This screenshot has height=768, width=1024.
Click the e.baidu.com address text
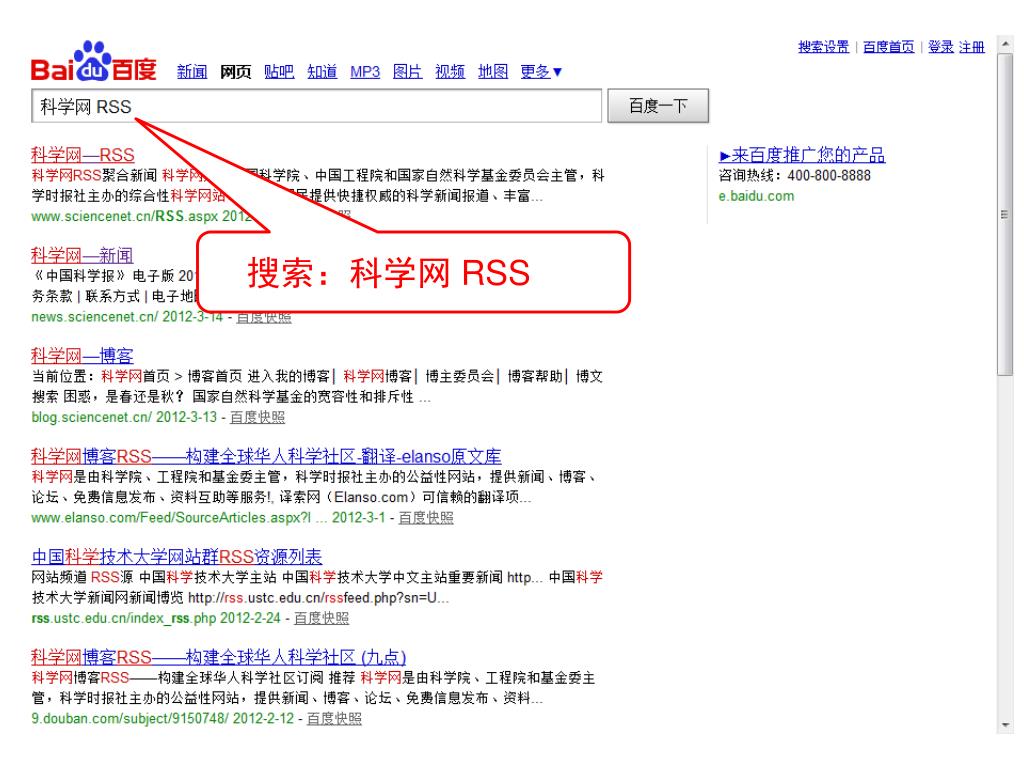(756, 196)
